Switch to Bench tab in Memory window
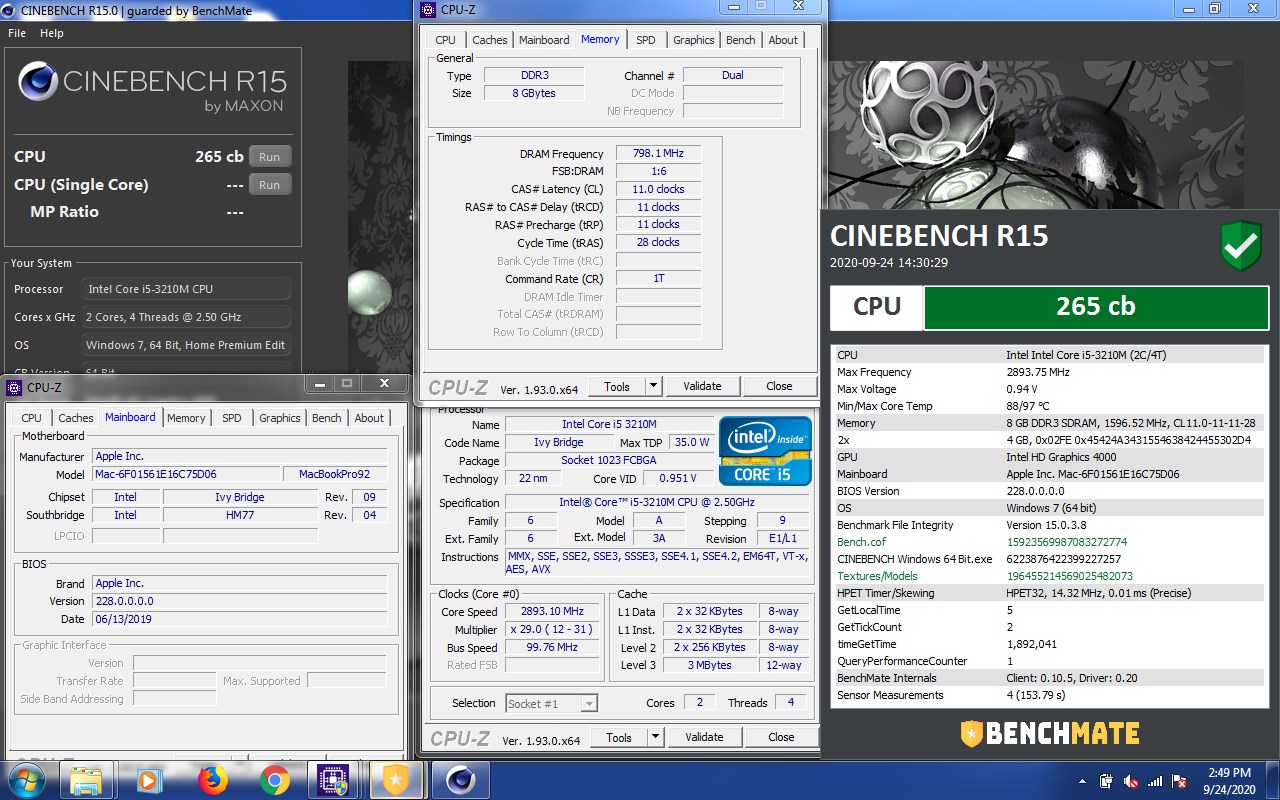 coord(741,40)
